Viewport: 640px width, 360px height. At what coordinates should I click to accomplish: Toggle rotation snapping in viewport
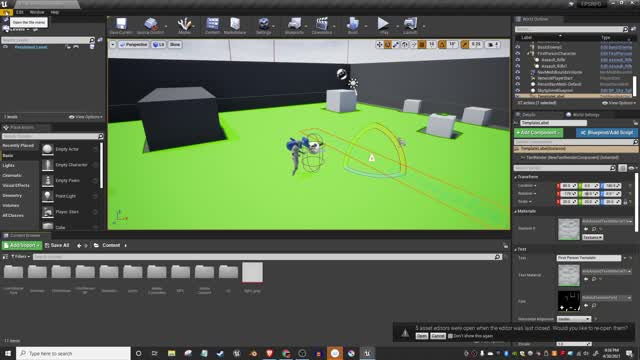(x=442, y=44)
